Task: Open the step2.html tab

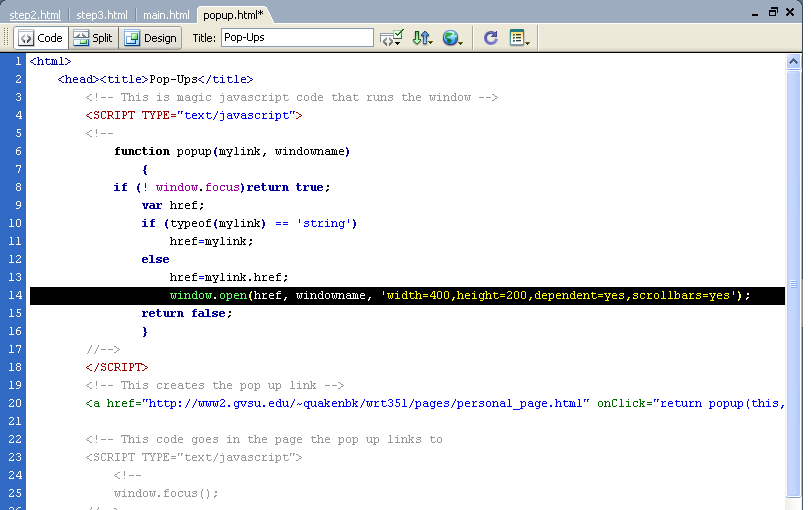Action: [35, 15]
